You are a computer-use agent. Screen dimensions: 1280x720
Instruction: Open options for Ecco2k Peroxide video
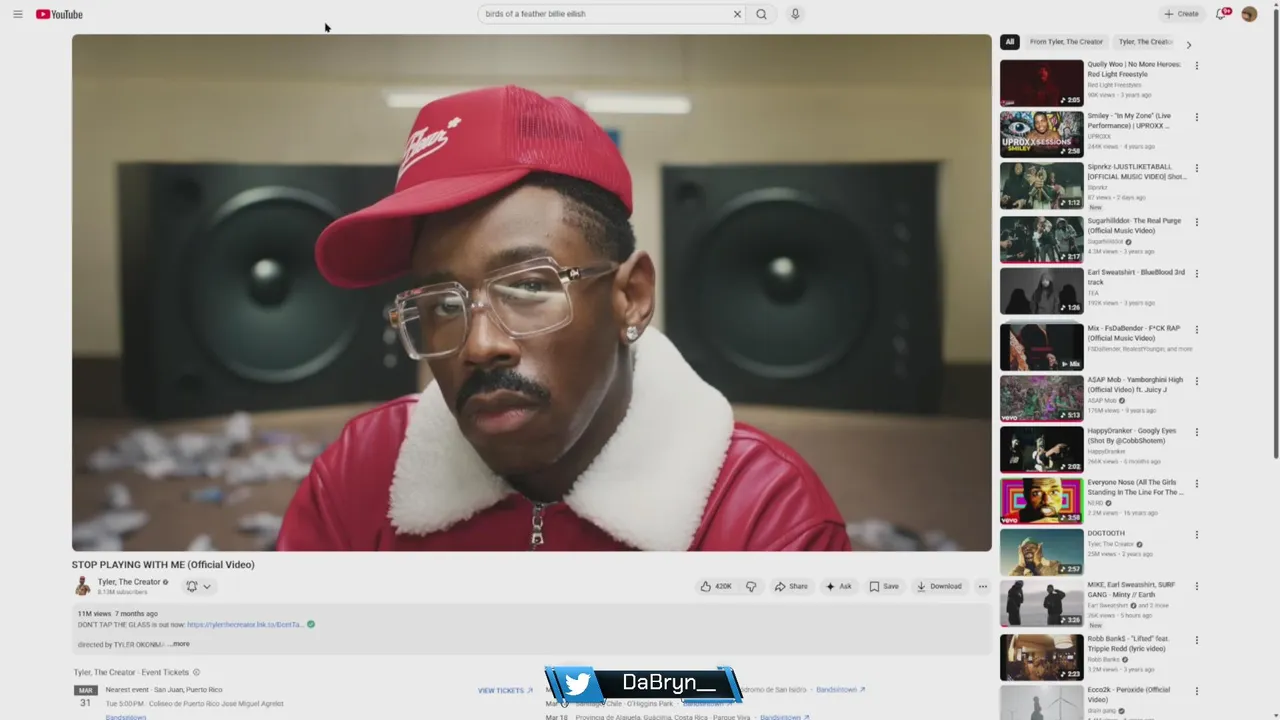click(x=1196, y=691)
